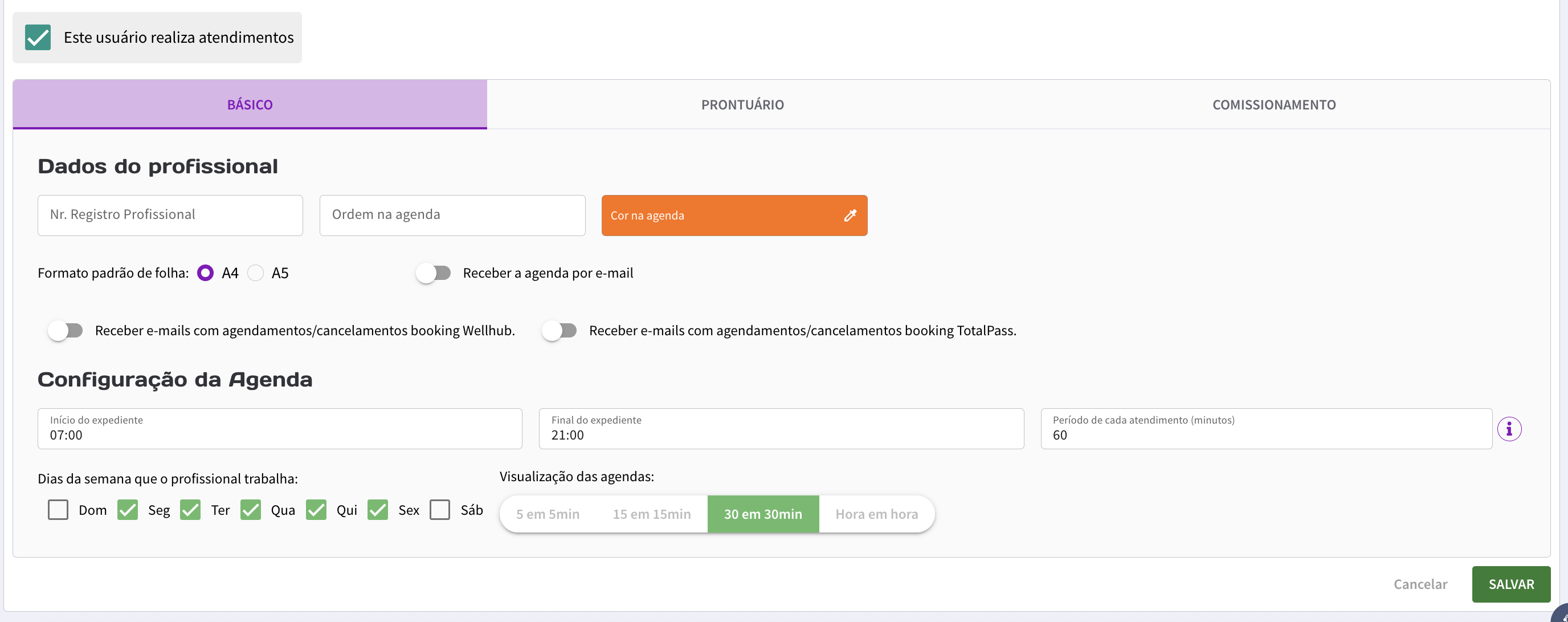Switch to the Prontuário tab
This screenshot has height=622, width=1568.
click(x=742, y=104)
